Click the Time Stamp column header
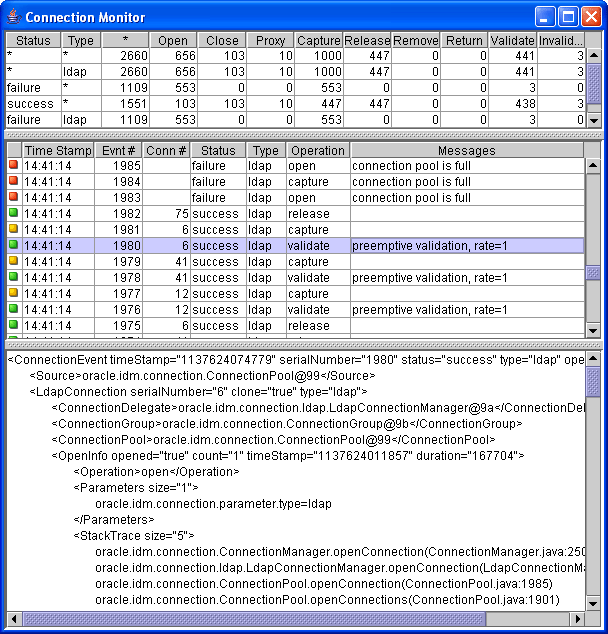The height and width of the screenshot is (634, 608). [x=58, y=150]
